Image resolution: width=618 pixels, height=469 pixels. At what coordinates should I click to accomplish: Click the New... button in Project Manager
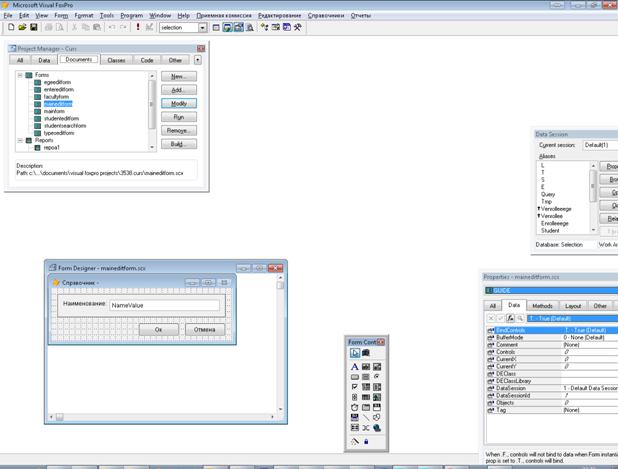click(179, 76)
